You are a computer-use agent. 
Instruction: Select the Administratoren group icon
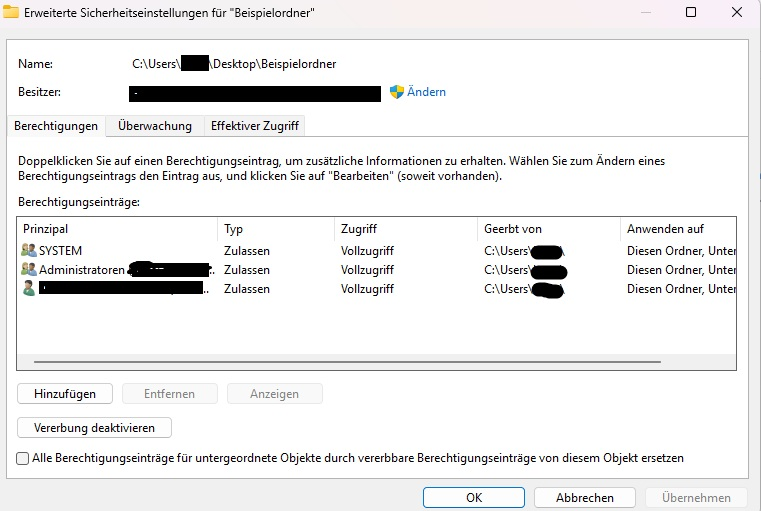(29, 269)
